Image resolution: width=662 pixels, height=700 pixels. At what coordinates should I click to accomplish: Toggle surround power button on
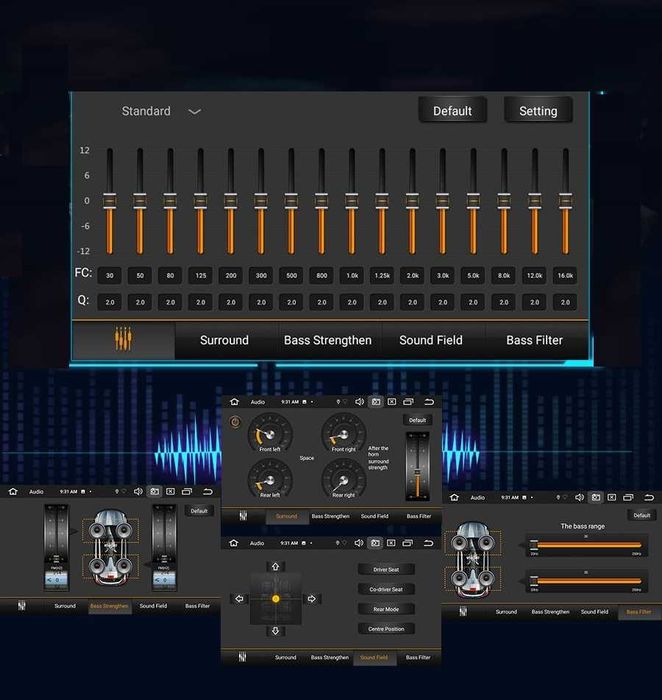click(x=235, y=421)
